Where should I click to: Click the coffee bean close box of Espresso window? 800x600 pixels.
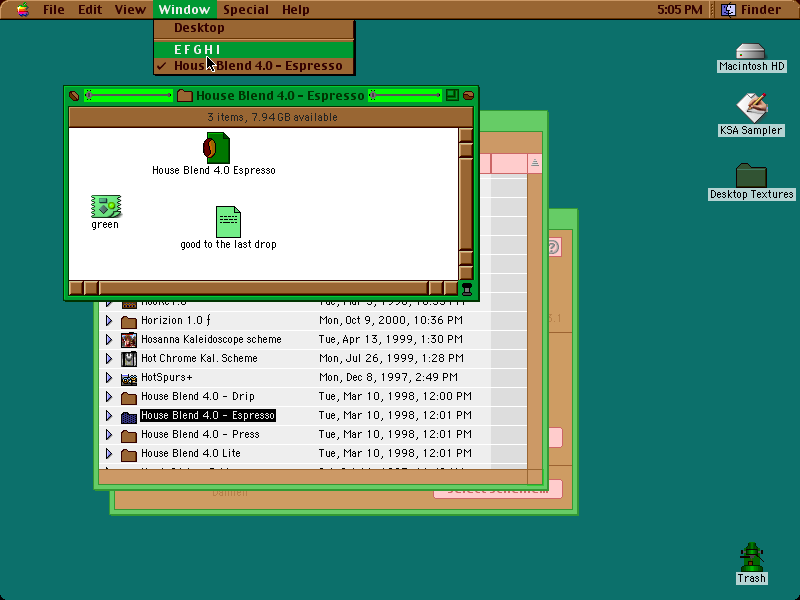(74, 95)
